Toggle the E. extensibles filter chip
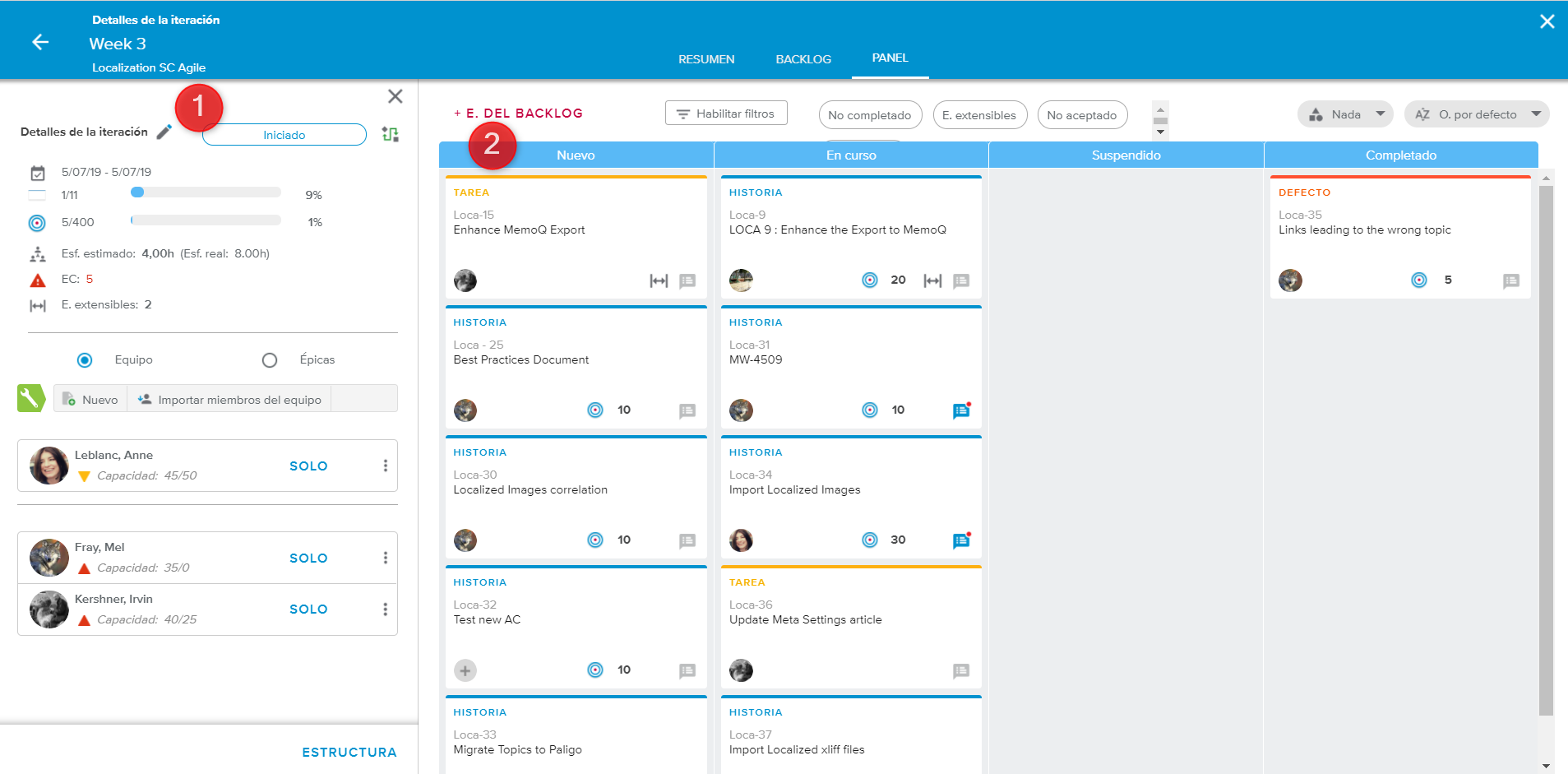The height and width of the screenshot is (774, 1568). [978, 115]
